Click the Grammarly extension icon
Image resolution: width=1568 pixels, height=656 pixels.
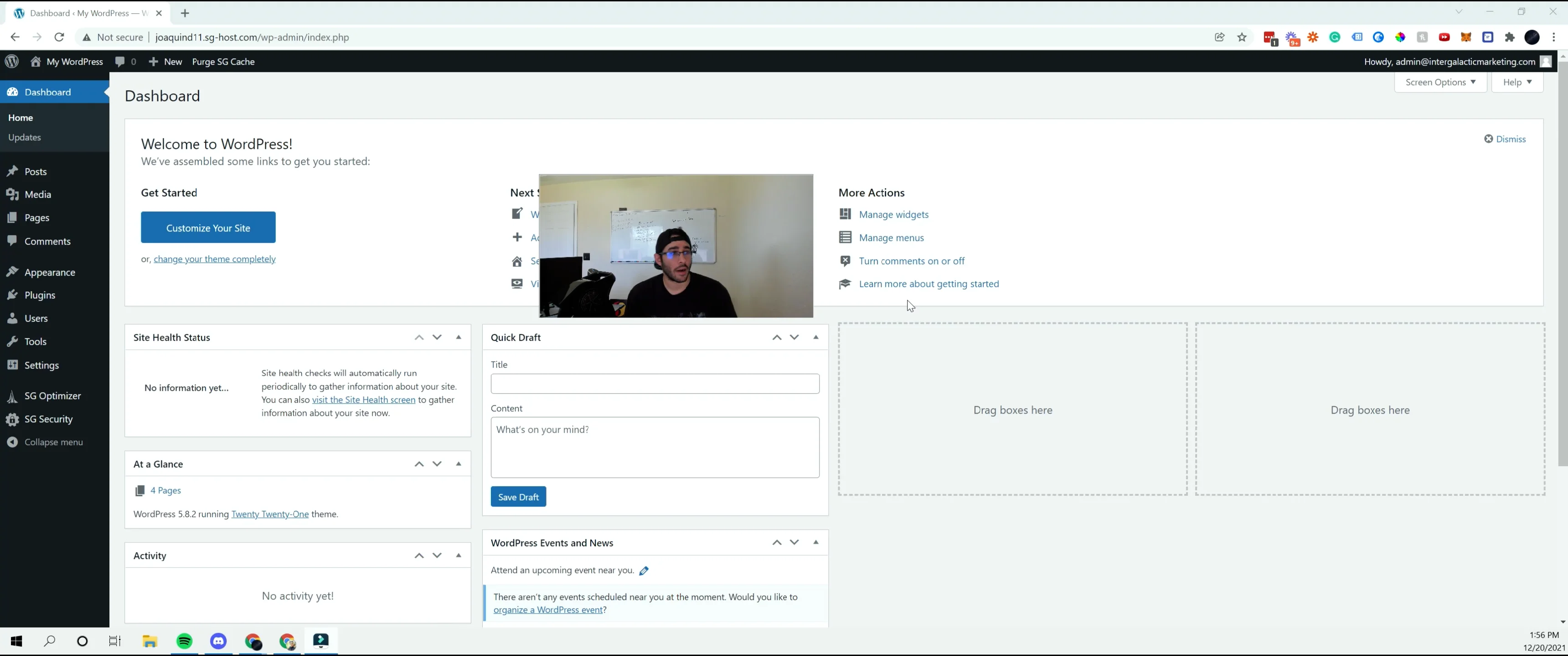pyautogui.click(x=1335, y=37)
